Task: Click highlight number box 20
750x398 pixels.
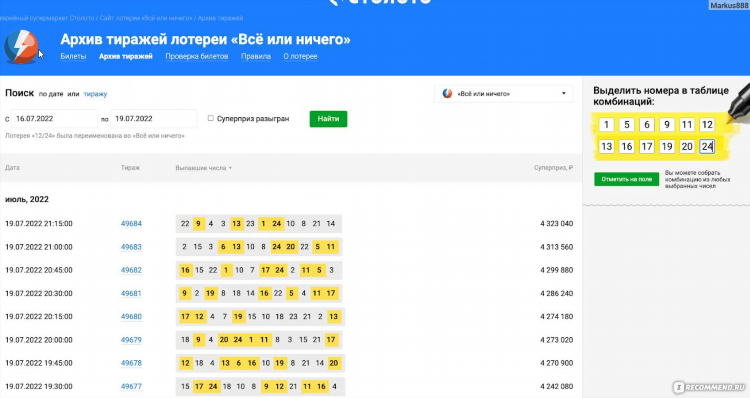Action: (687, 146)
